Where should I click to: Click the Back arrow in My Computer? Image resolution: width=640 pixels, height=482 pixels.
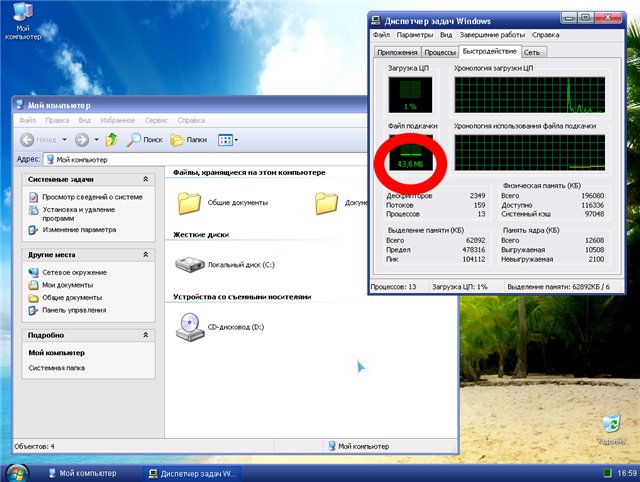27,140
